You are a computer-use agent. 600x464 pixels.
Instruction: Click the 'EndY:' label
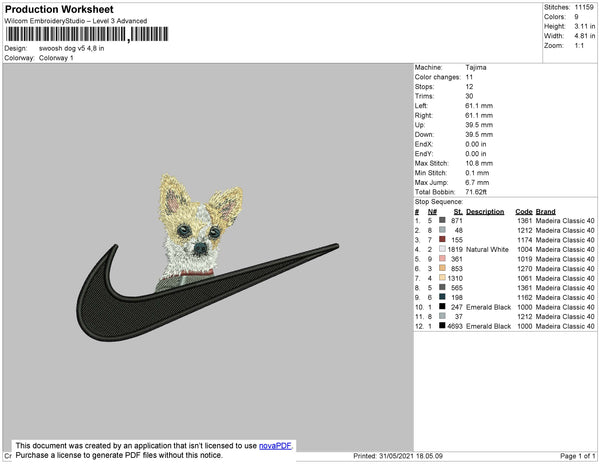pyautogui.click(x=424, y=154)
